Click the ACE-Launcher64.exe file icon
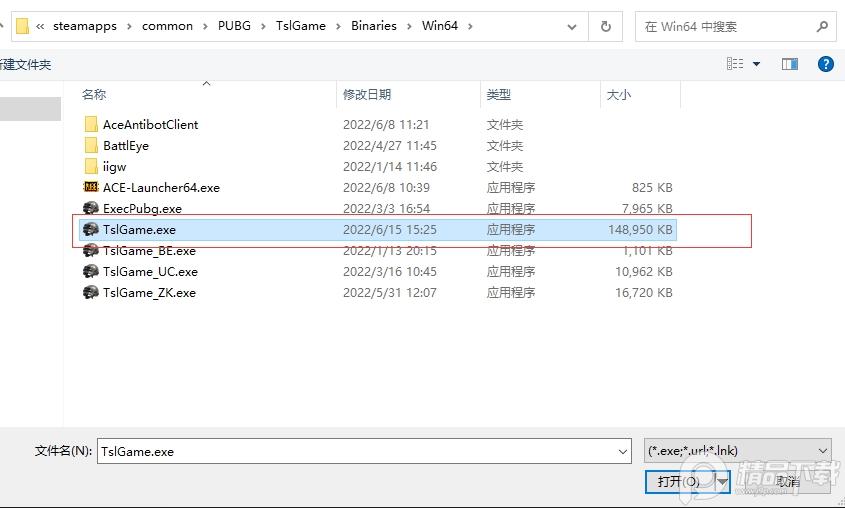This screenshot has width=845, height=508. [91, 187]
